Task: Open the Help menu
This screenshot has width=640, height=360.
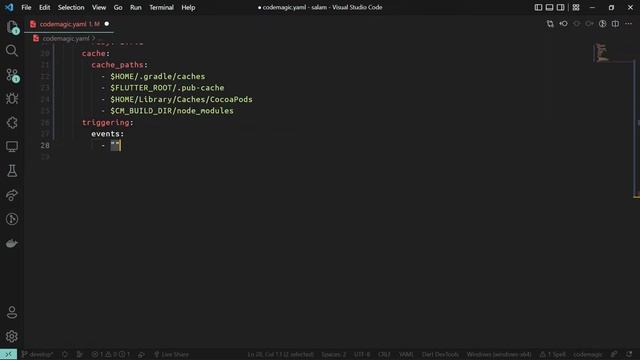Action: click(188, 7)
